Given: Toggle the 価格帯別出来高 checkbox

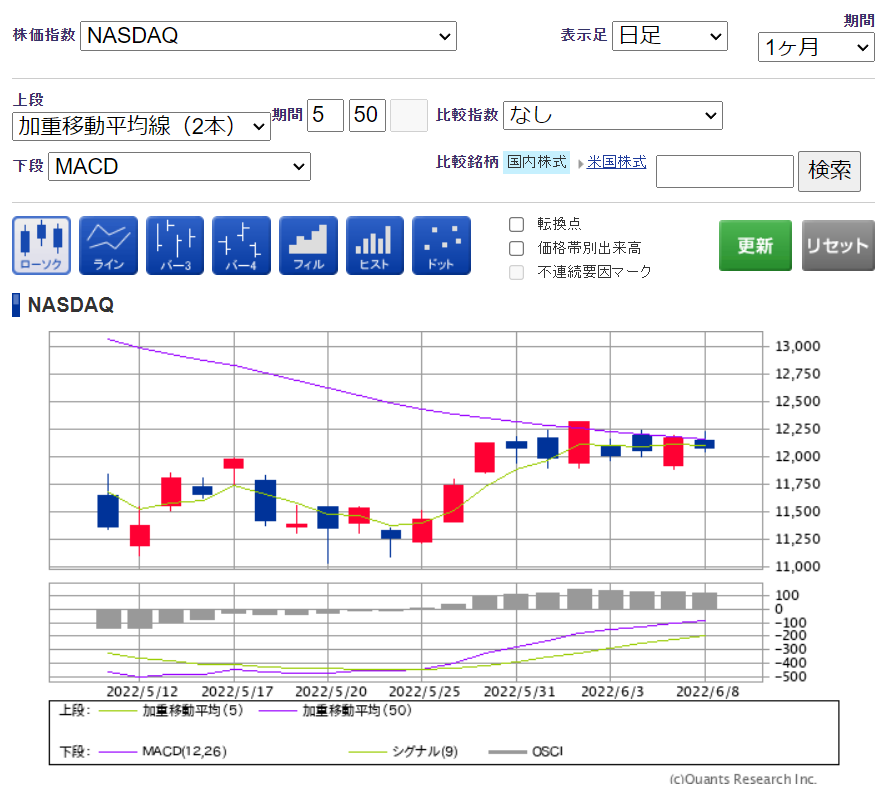Looking at the screenshot, I should coord(517,248).
